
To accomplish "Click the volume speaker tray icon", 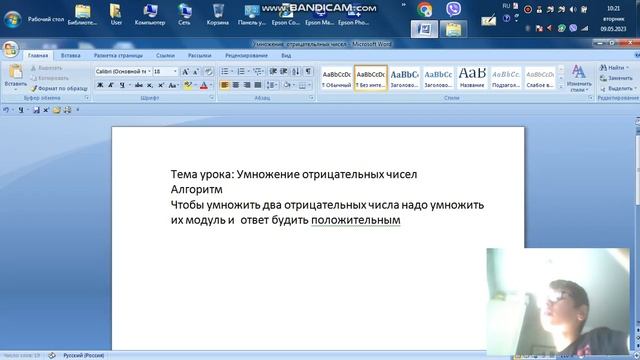I will 573,9.
